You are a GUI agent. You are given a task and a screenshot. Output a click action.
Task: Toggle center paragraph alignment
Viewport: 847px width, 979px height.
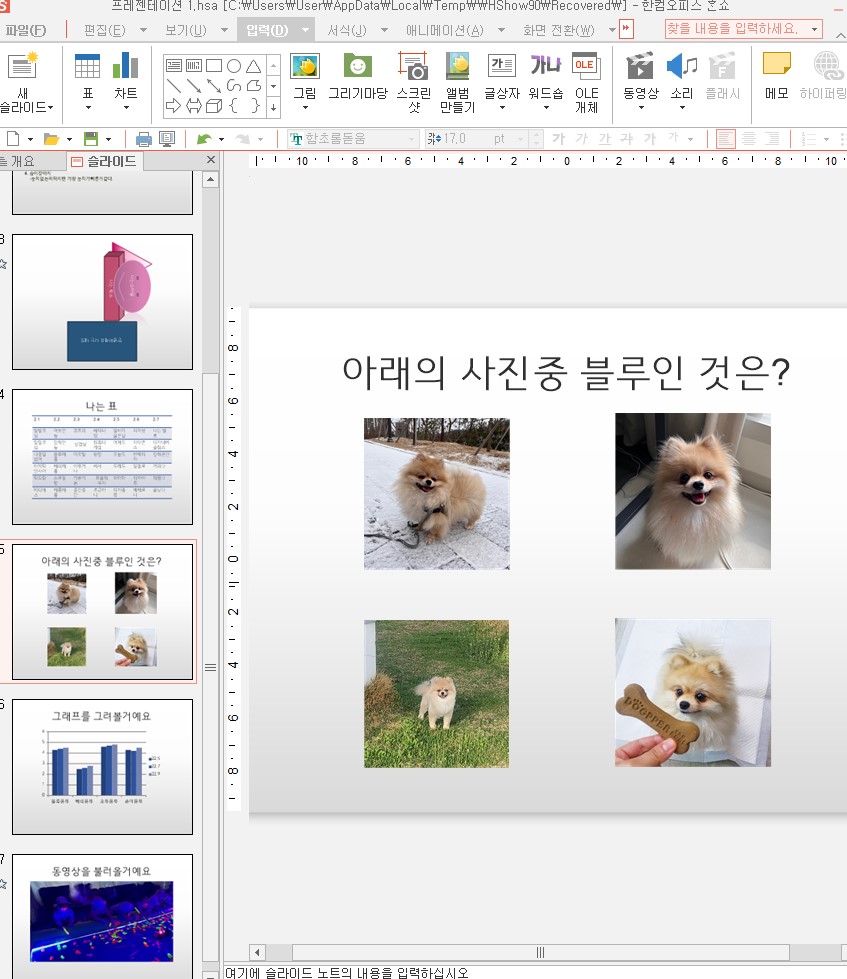pyautogui.click(x=749, y=139)
